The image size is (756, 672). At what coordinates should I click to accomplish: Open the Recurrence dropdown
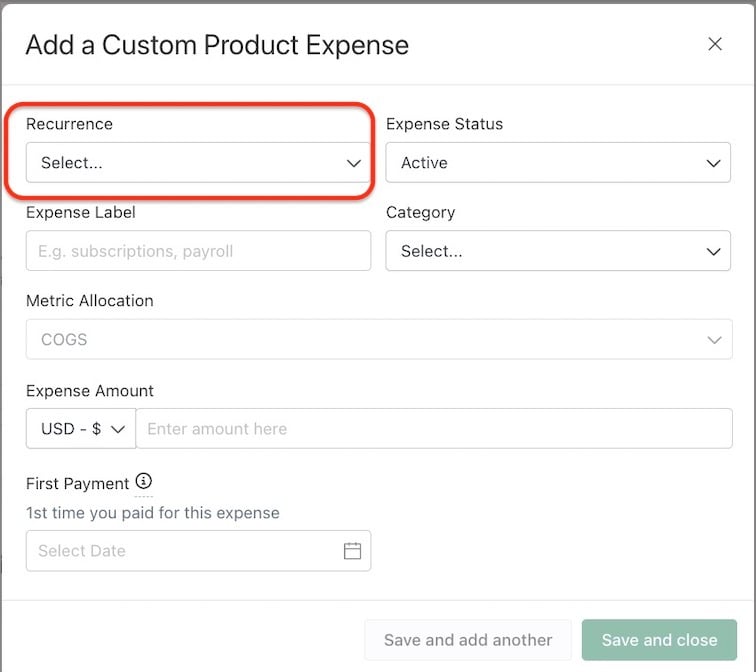click(x=198, y=162)
